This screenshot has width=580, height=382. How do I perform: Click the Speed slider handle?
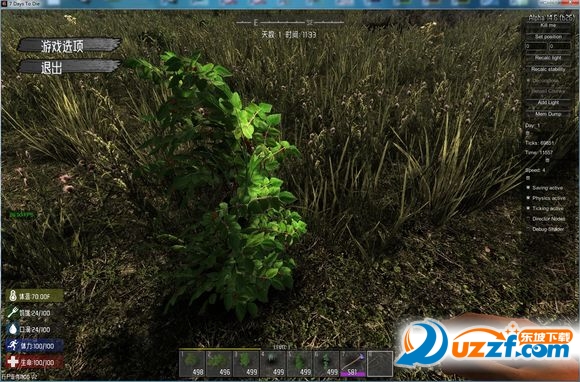click(528, 178)
